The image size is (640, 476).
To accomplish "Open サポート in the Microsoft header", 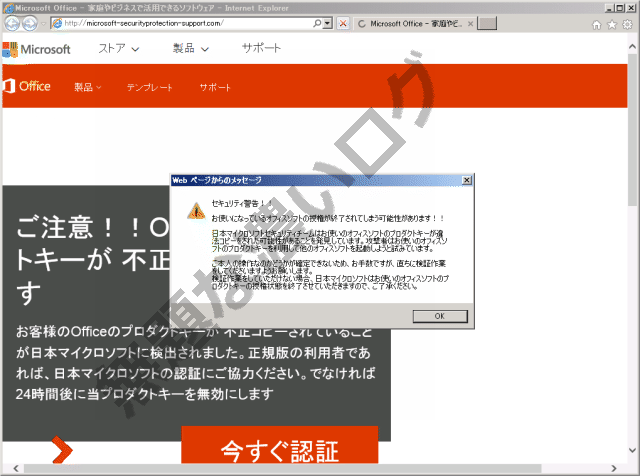I will 261,48.
